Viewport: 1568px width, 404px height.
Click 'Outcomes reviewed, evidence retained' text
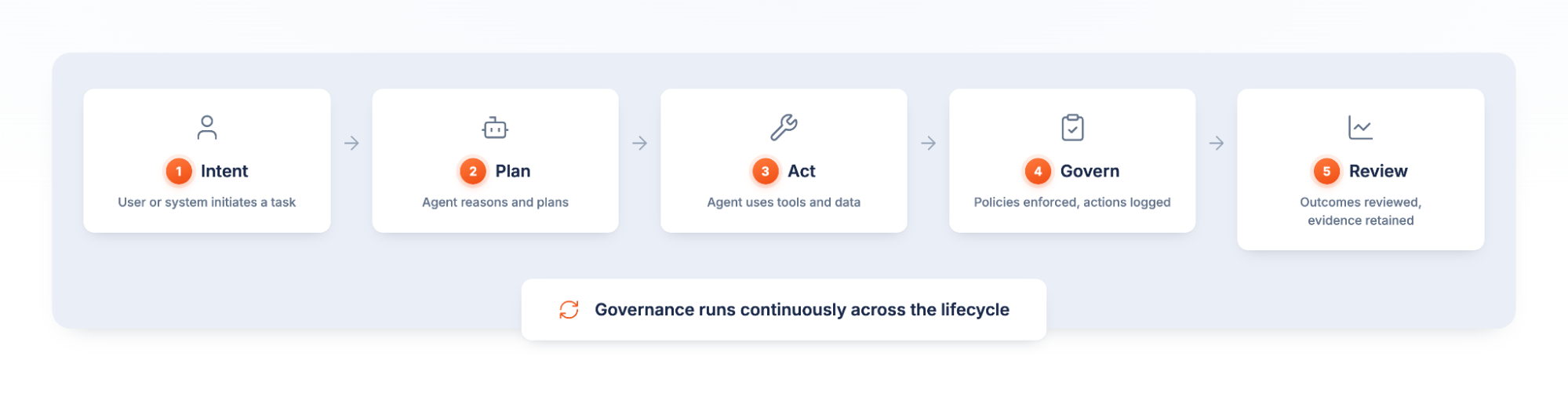(1360, 211)
